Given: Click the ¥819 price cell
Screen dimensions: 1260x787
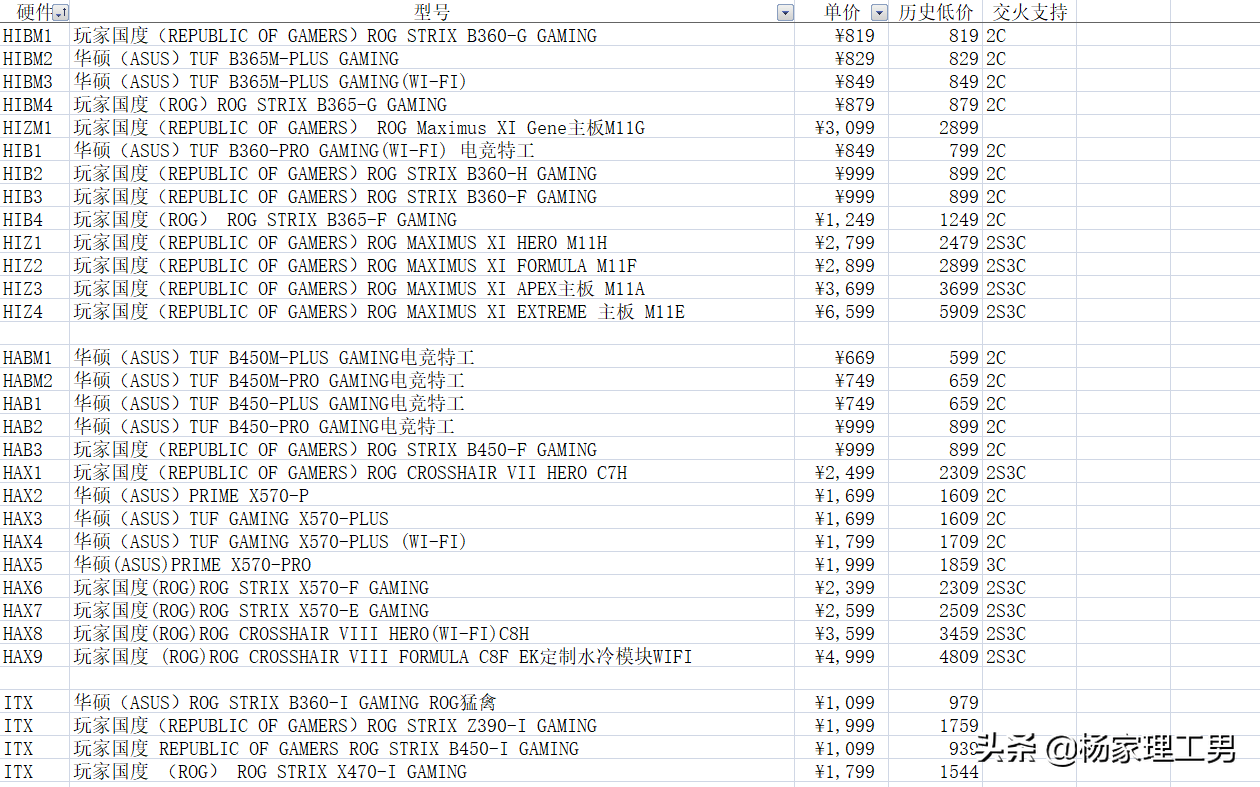Looking at the screenshot, I should point(842,36).
